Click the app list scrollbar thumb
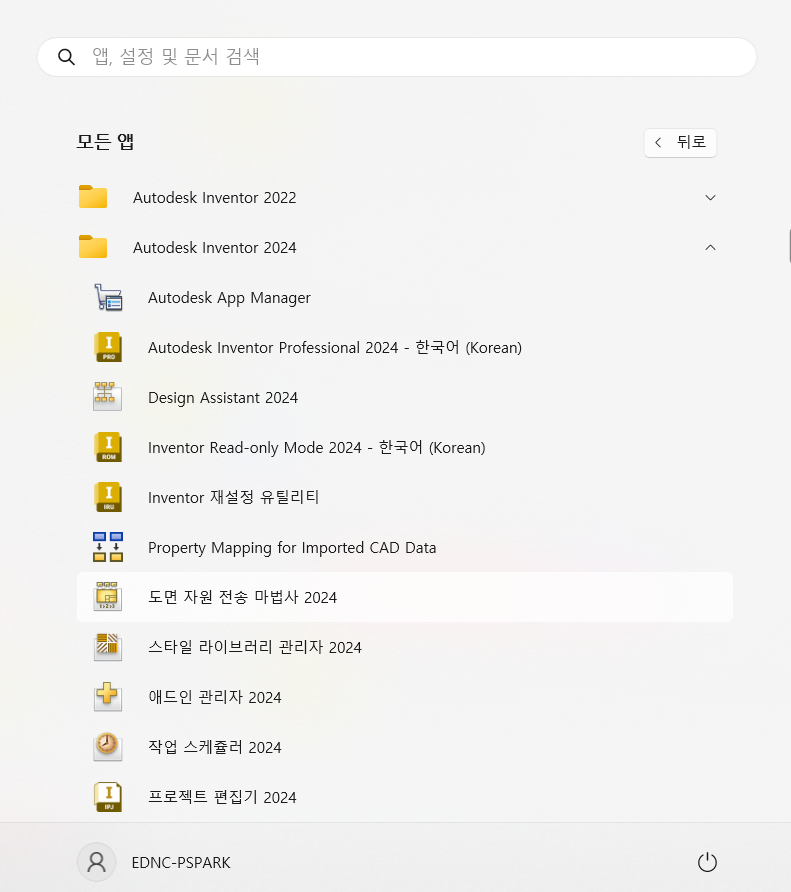This screenshot has width=791, height=892. click(x=789, y=246)
